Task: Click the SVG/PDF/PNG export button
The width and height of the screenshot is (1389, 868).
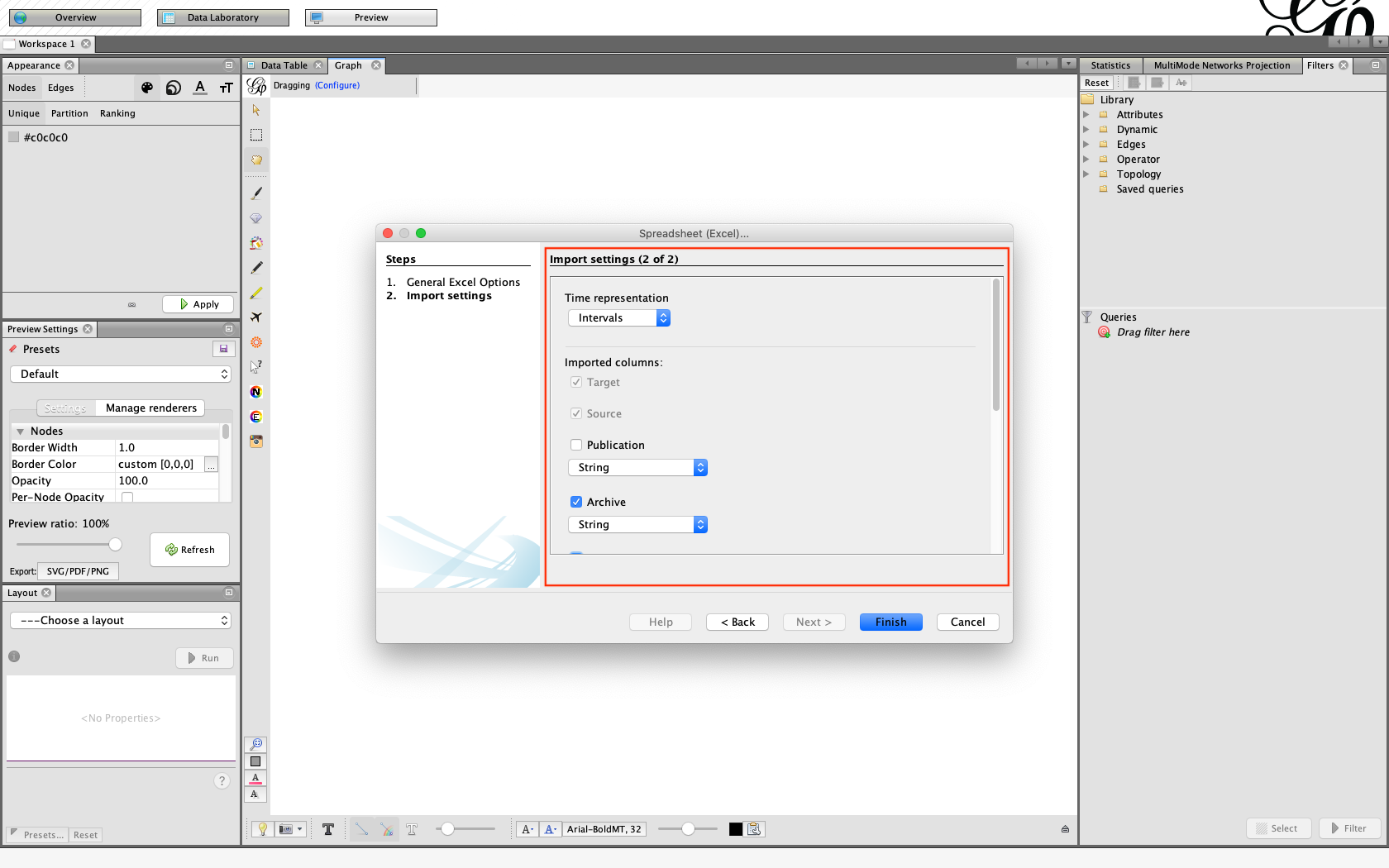Action: pyautogui.click(x=78, y=571)
